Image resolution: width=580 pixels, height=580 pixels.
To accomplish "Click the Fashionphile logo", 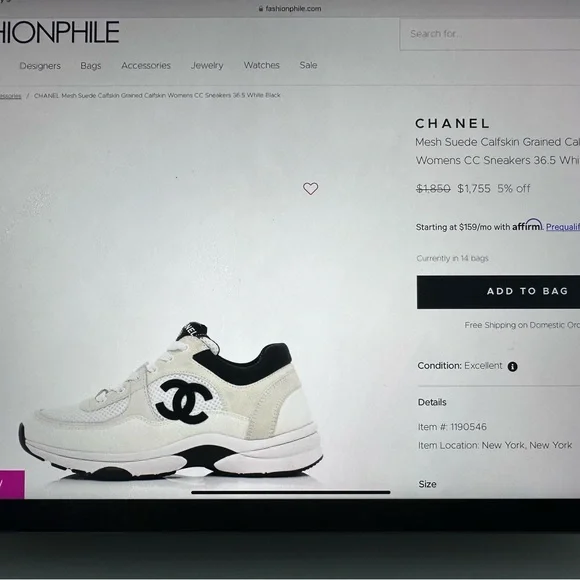I will [x=59, y=32].
